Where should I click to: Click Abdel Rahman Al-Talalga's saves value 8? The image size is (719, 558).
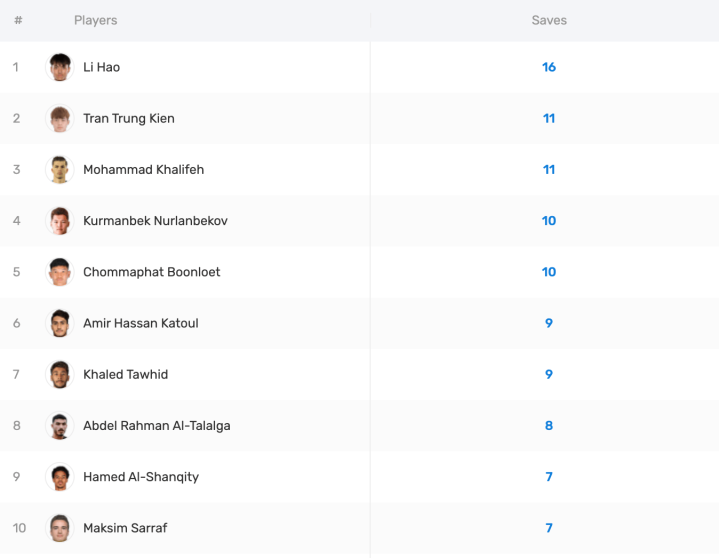tap(549, 426)
